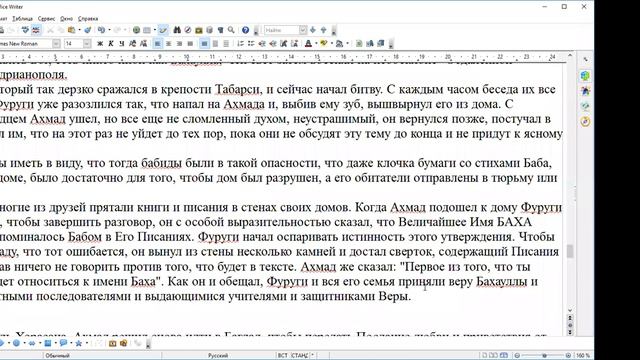Screen dimensions: 640x360
Task: Click the 160% zoom level indicator
Action: click(583, 356)
